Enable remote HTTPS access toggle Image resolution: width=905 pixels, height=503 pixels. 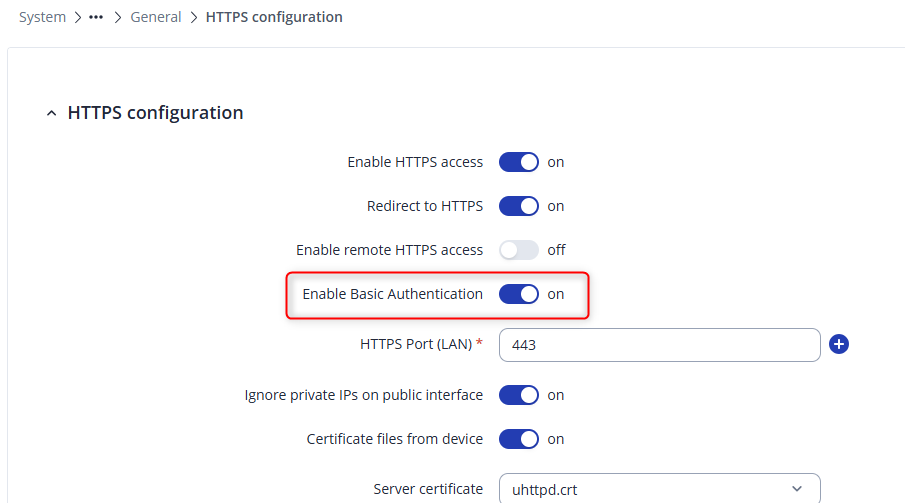pos(519,250)
